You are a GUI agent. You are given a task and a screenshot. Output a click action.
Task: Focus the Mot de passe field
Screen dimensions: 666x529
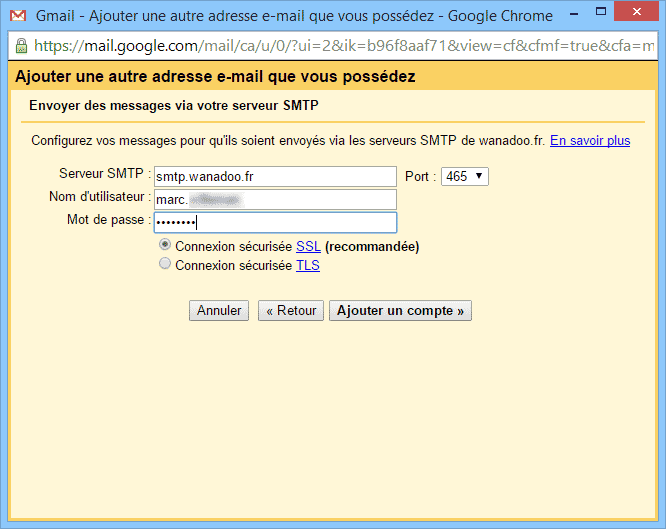(x=275, y=222)
